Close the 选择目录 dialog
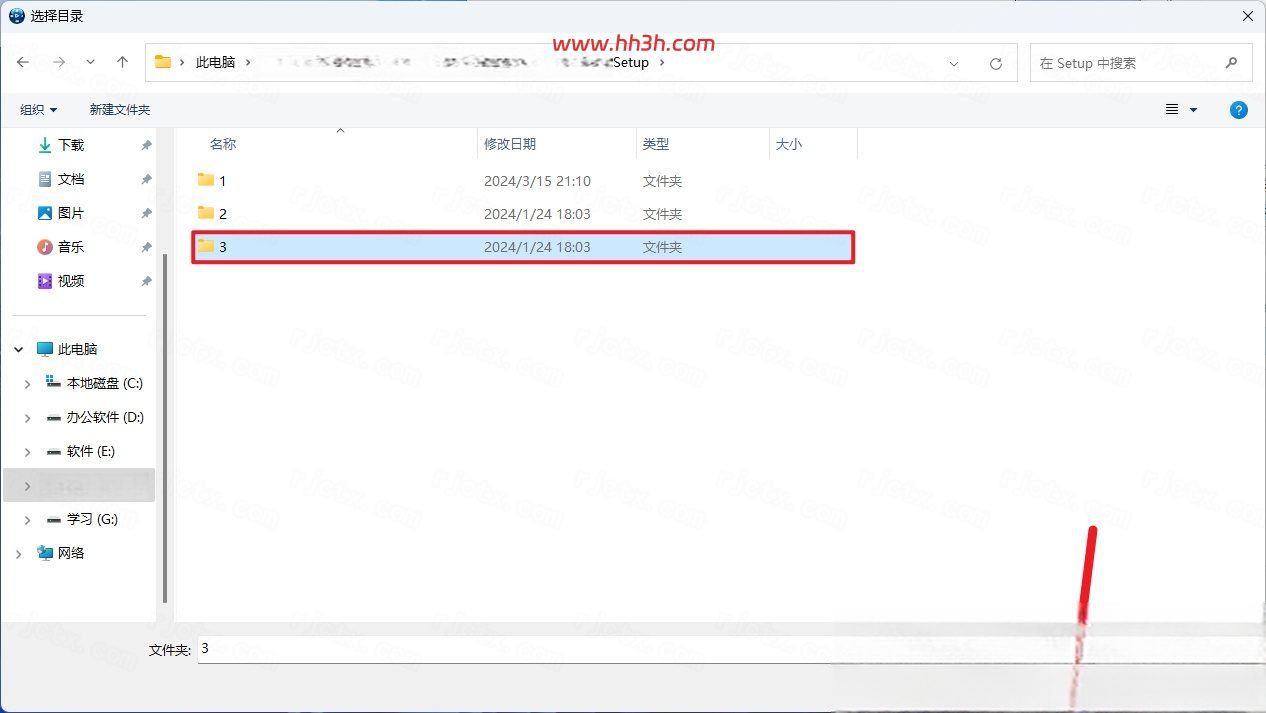Image resolution: width=1266 pixels, height=713 pixels. coord(1249,15)
